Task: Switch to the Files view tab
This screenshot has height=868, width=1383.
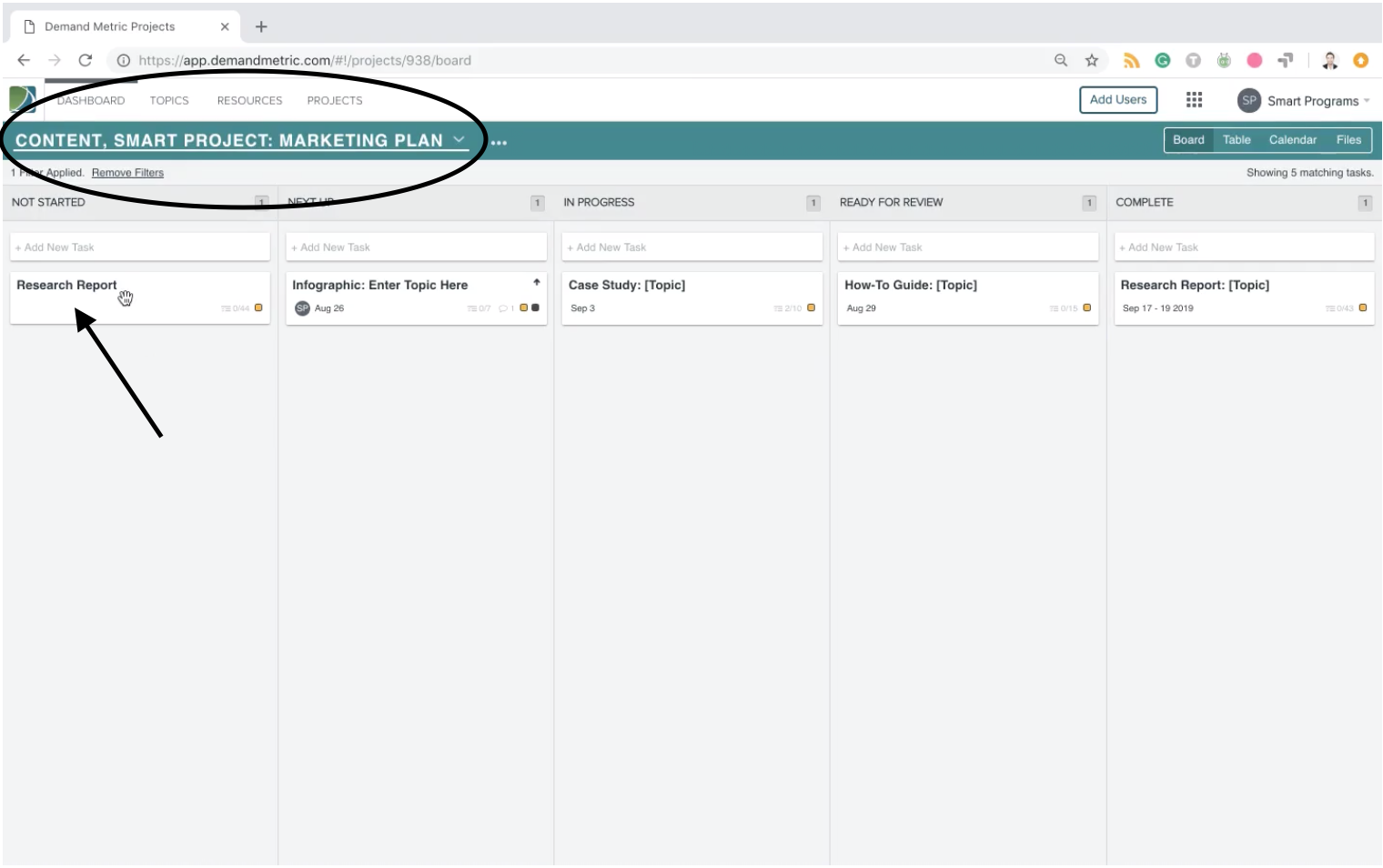Action: click(1348, 140)
